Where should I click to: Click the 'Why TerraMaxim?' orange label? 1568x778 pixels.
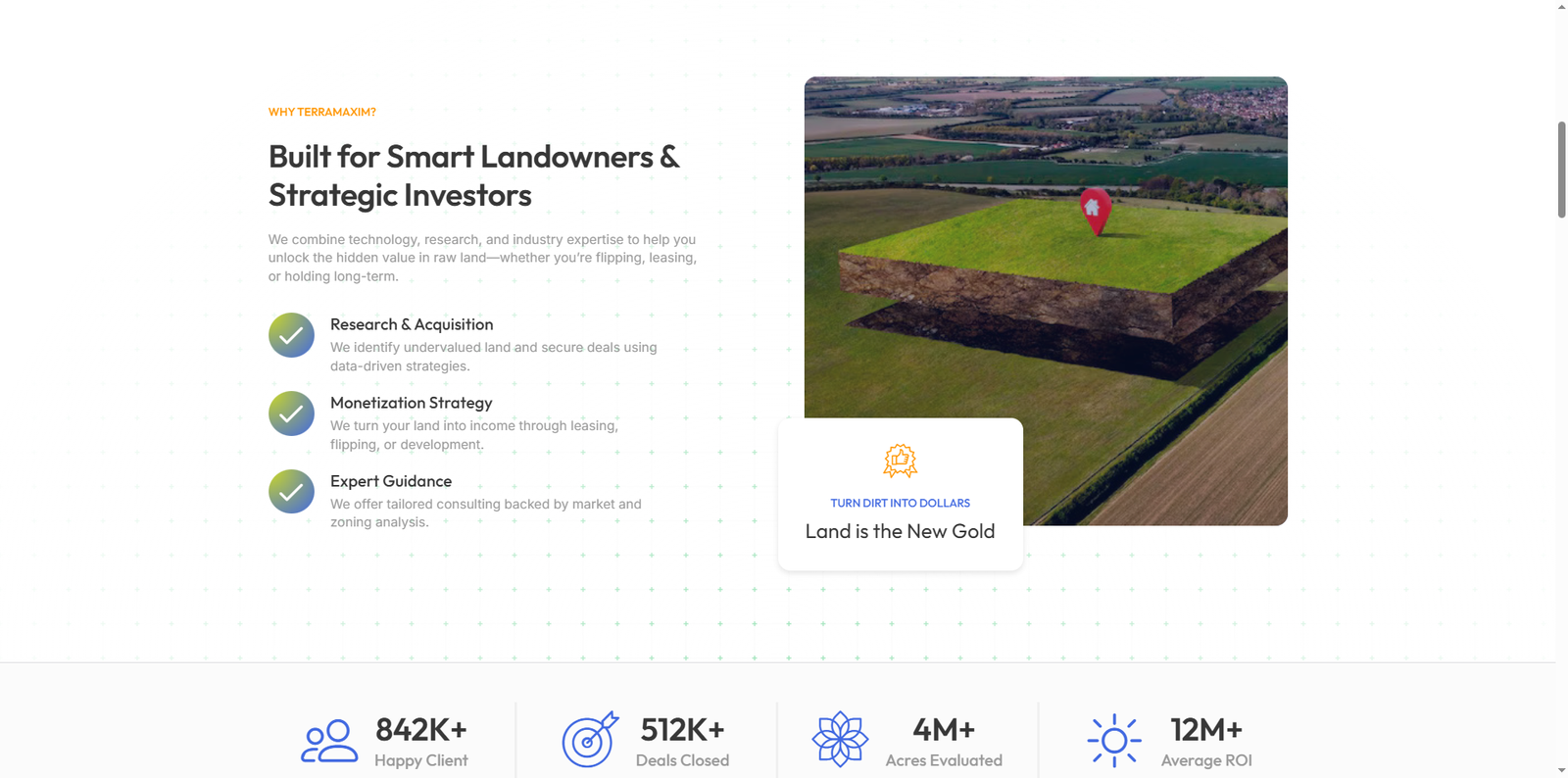(322, 112)
